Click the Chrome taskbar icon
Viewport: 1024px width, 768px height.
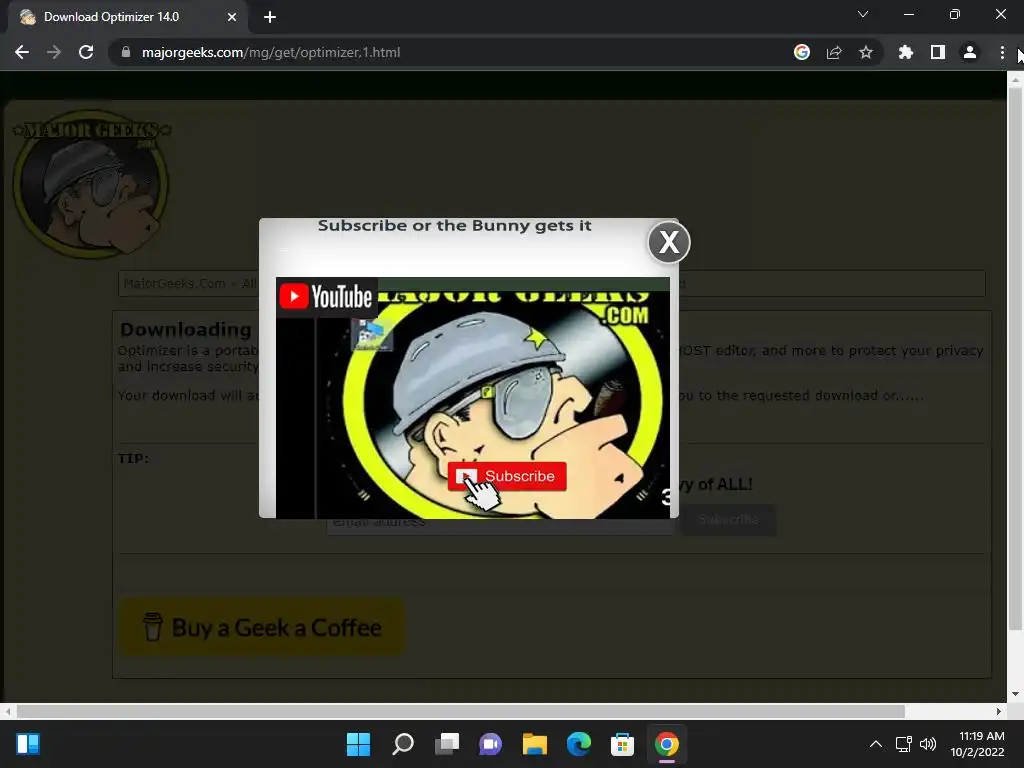coord(667,744)
